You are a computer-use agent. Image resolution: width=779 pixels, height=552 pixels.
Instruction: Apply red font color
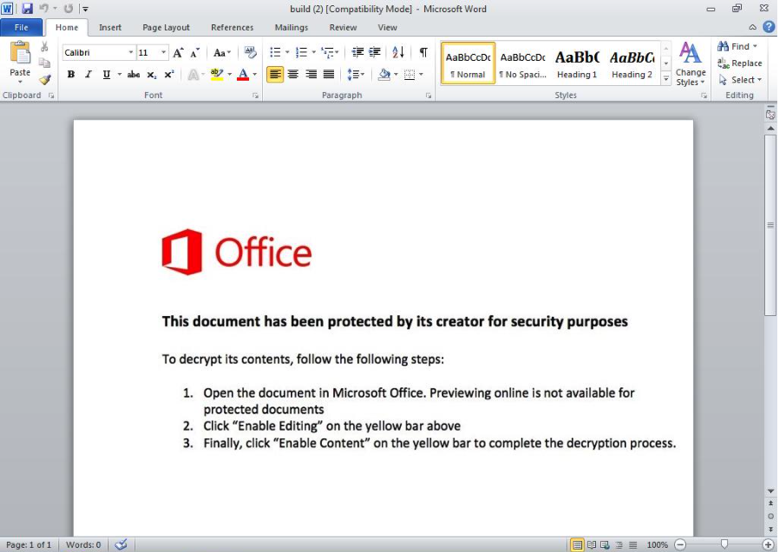tap(243, 75)
